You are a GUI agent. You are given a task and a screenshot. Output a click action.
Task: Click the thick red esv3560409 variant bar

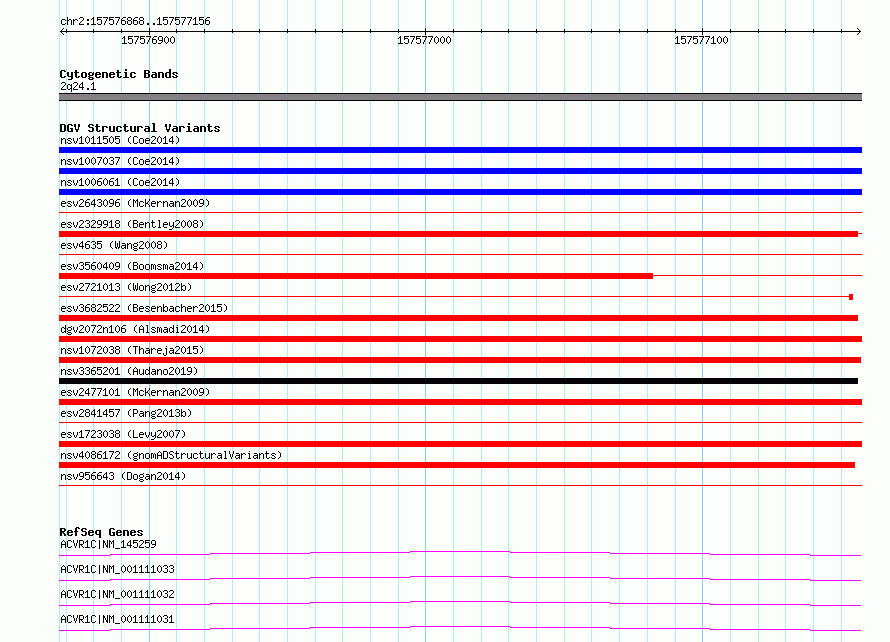coord(356,276)
